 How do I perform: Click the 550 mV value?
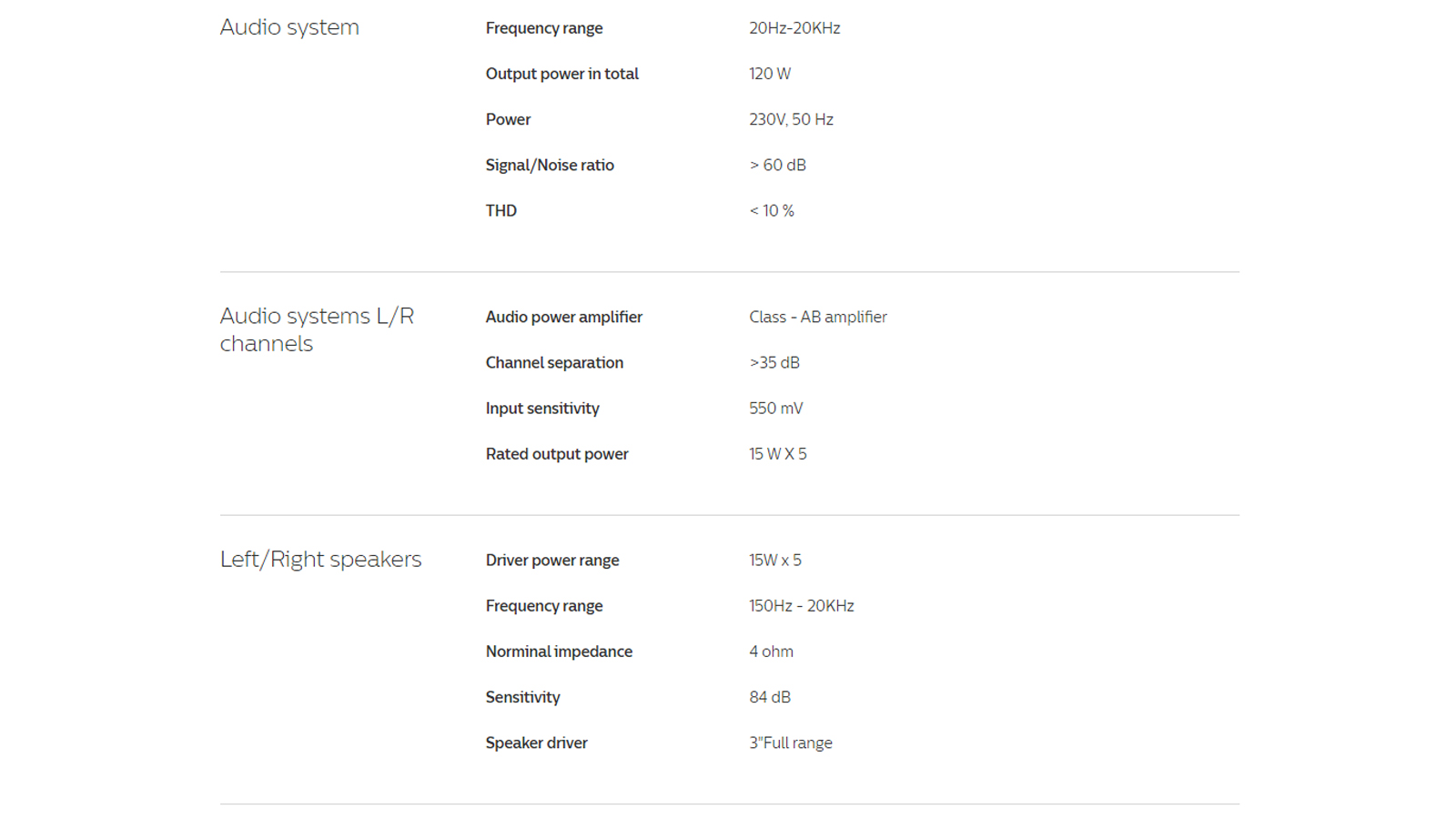click(775, 408)
